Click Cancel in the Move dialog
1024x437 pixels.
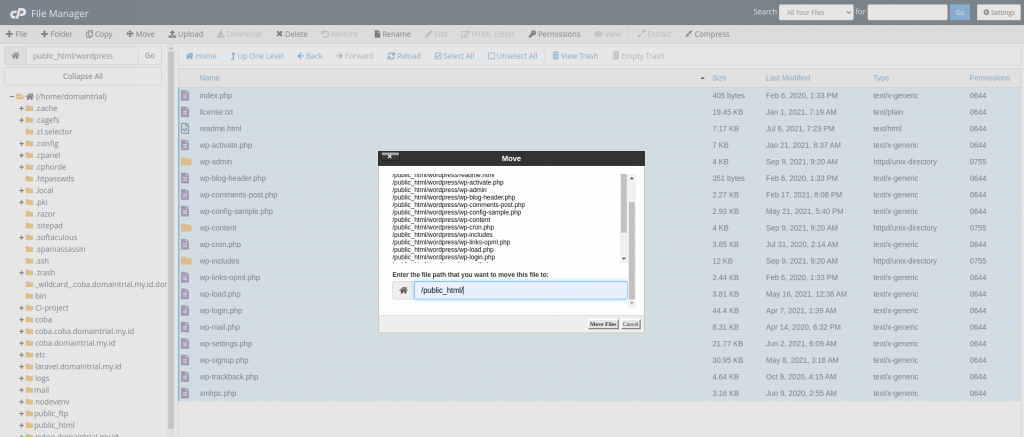point(630,324)
